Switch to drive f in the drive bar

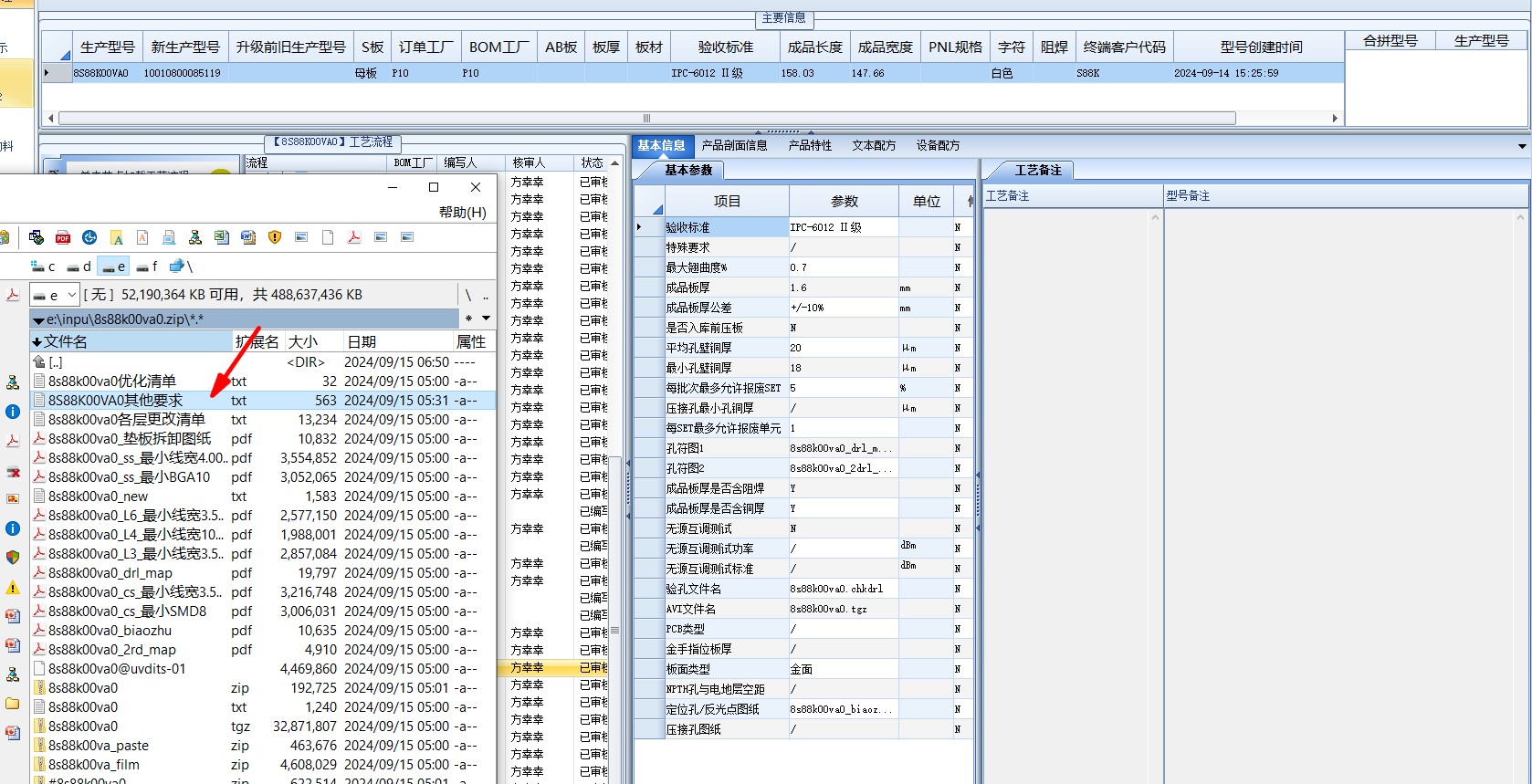[x=147, y=267]
